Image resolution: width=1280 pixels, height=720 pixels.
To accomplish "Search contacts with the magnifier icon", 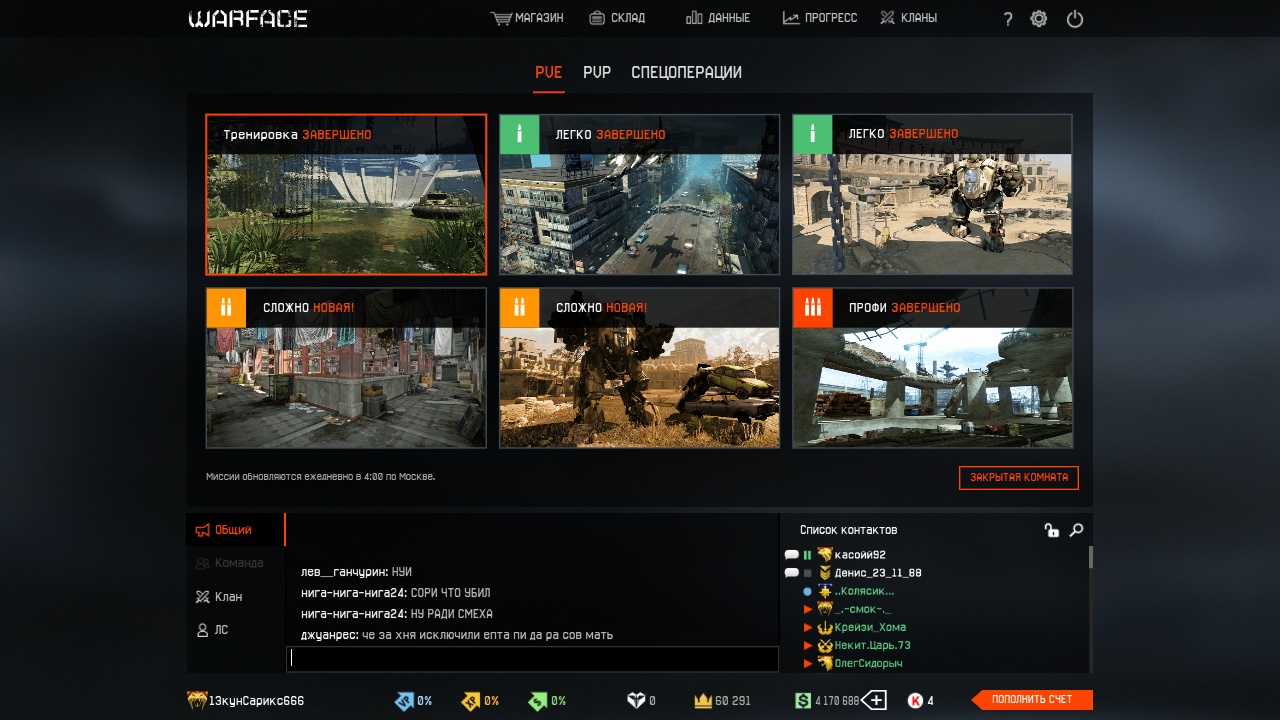I will 1076,530.
